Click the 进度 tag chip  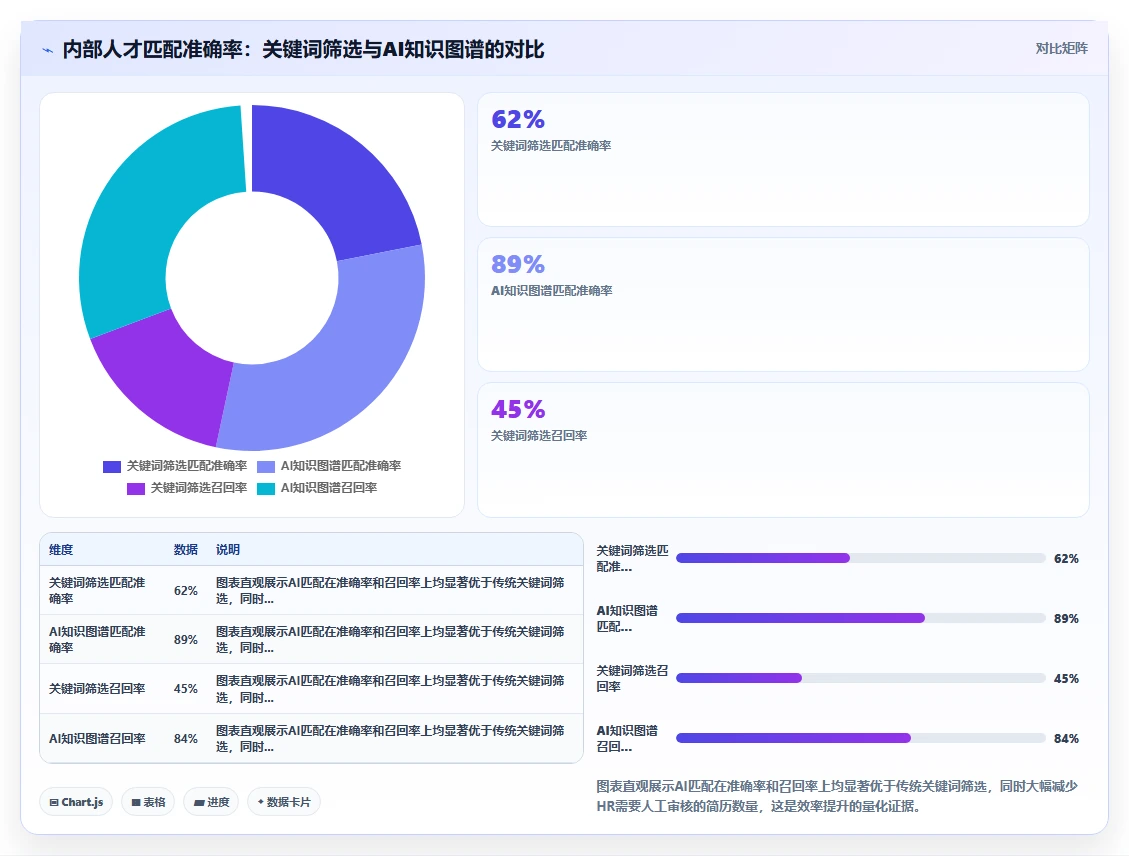click(x=212, y=802)
